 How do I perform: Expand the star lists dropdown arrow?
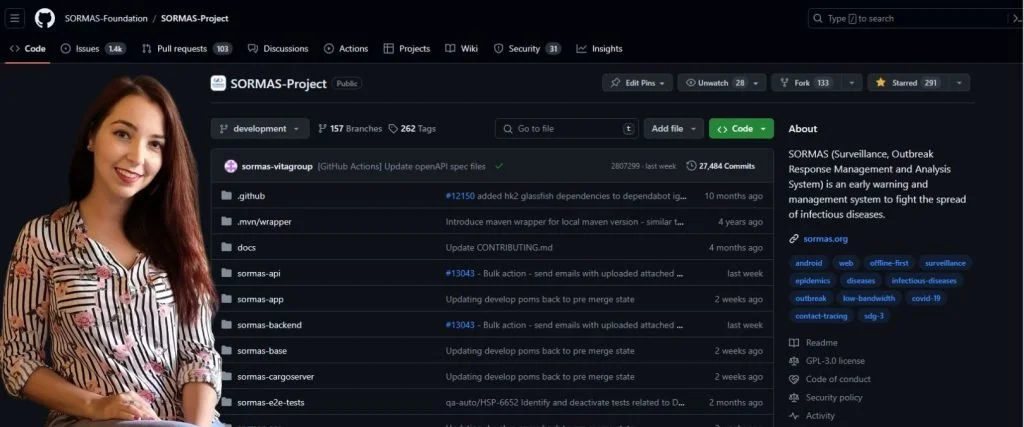point(959,83)
